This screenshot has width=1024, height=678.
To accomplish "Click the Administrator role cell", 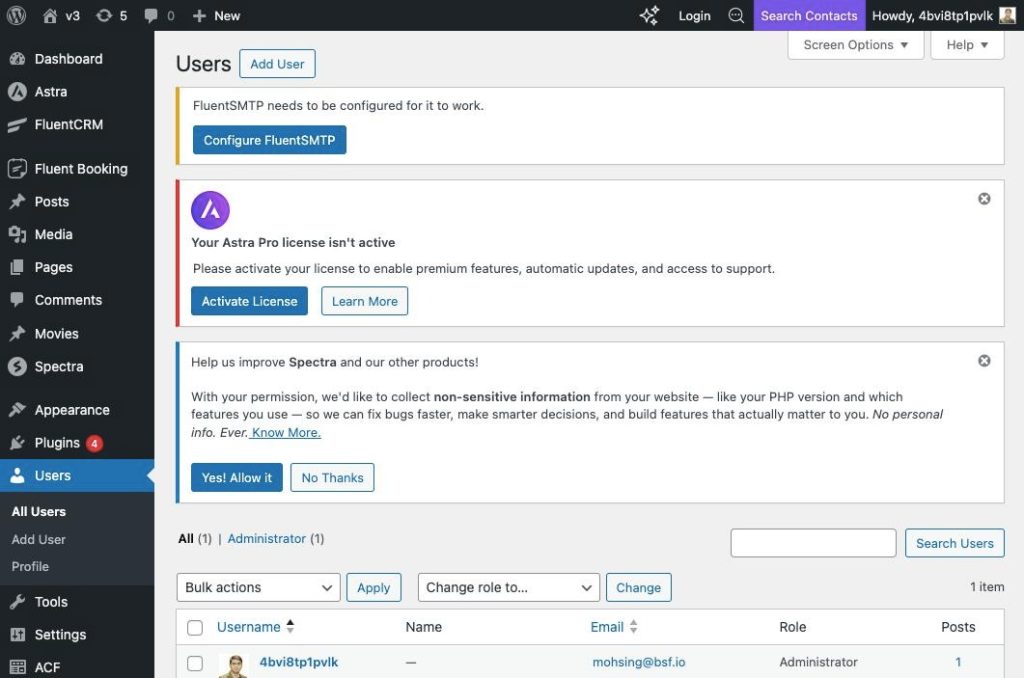I will [x=818, y=662].
